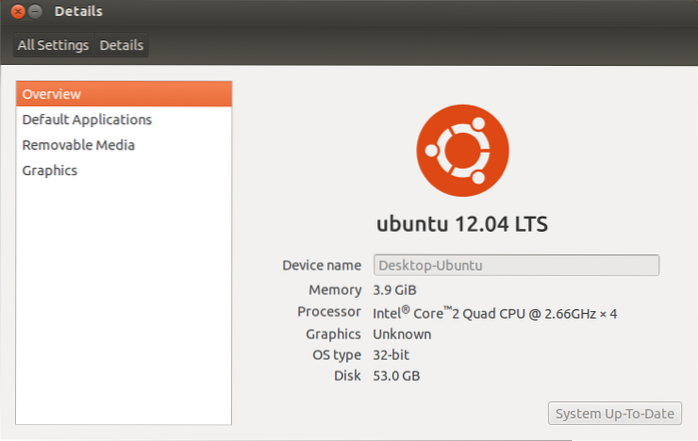
Task: Switch to the Removable Media section
Action: click(78, 145)
